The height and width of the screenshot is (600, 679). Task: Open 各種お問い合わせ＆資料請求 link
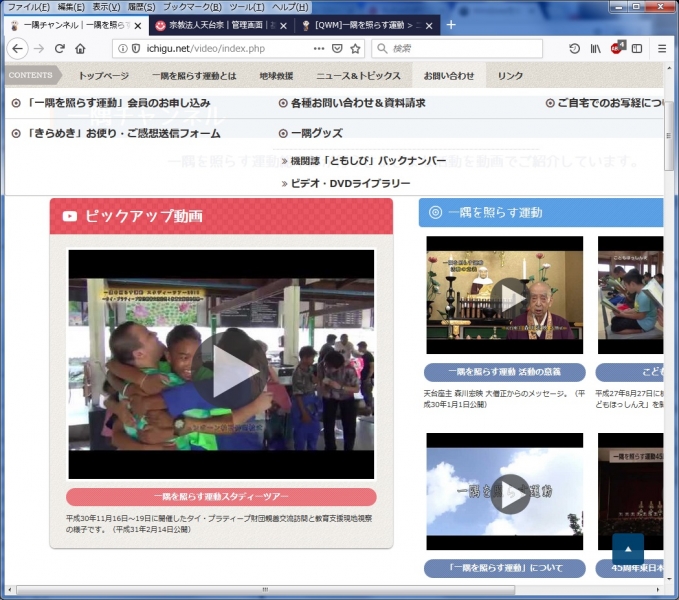click(357, 103)
